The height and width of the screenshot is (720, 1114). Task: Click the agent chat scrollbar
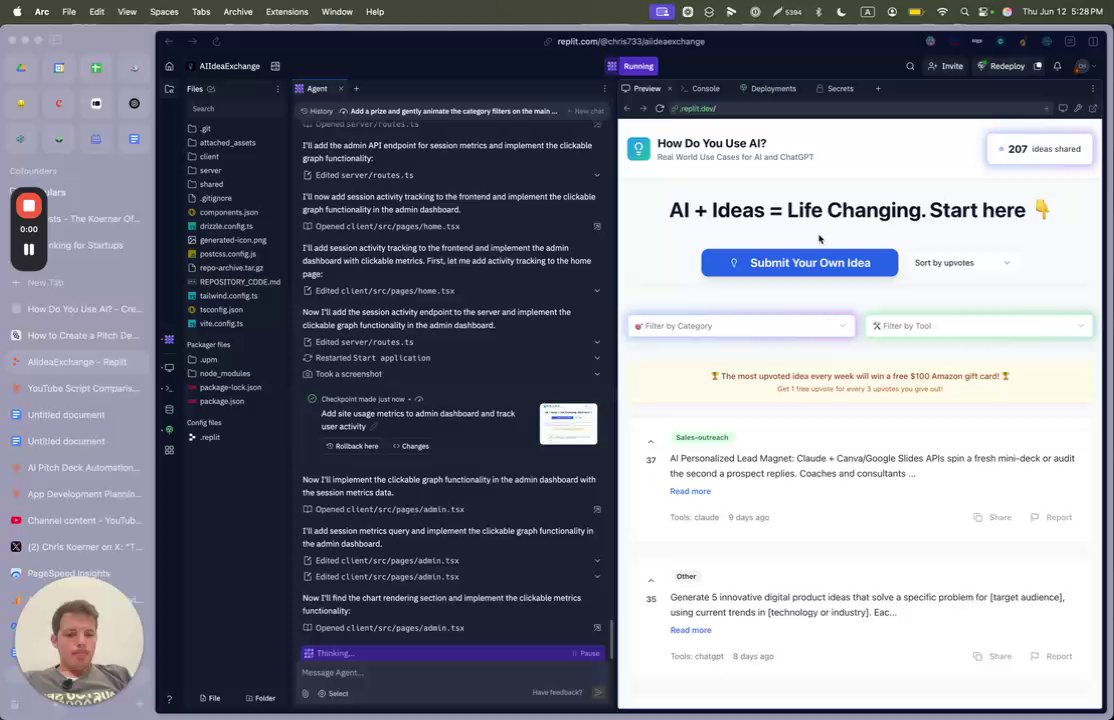[611, 638]
